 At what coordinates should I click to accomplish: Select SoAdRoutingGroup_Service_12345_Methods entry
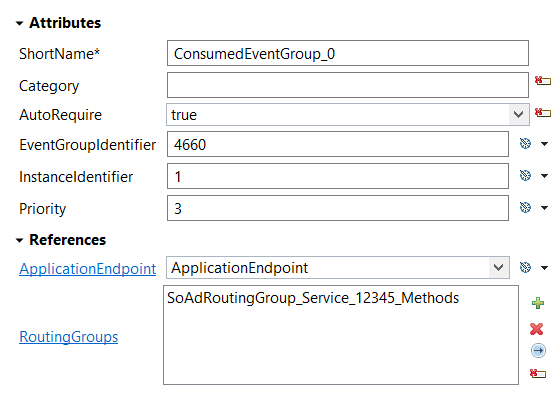coord(313,298)
